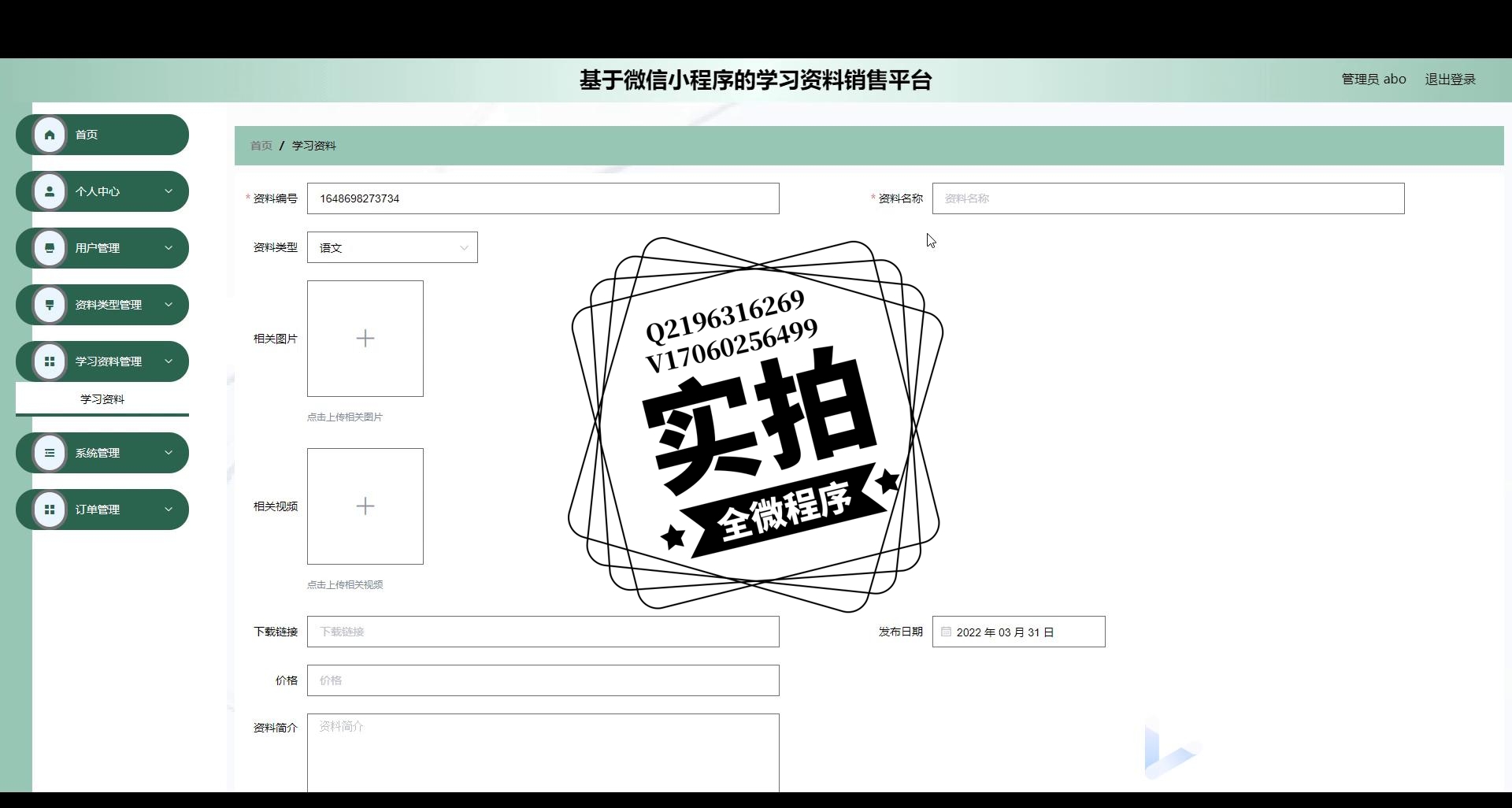
Task: Expand the 系统管理 chevron
Action: coord(168,453)
